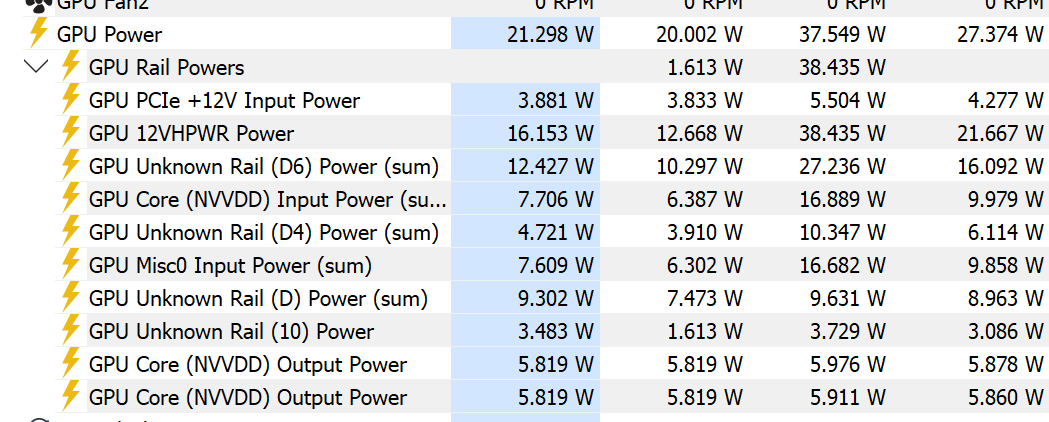The width and height of the screenshot is (1049, 422).
Task: Click the current value 21.298 W
Action: pos(551,34)
